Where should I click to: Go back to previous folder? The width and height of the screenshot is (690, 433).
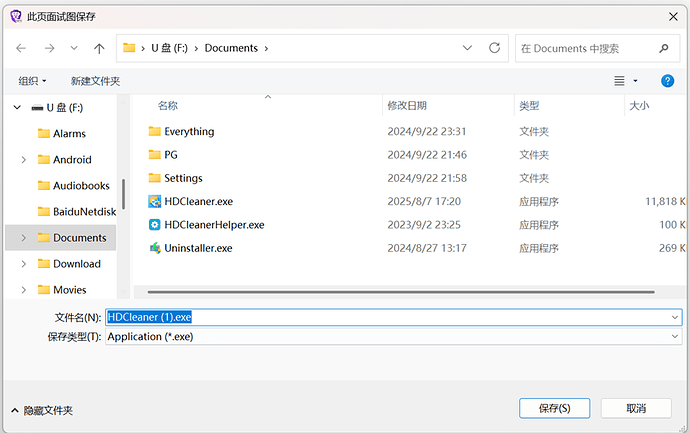21,48
